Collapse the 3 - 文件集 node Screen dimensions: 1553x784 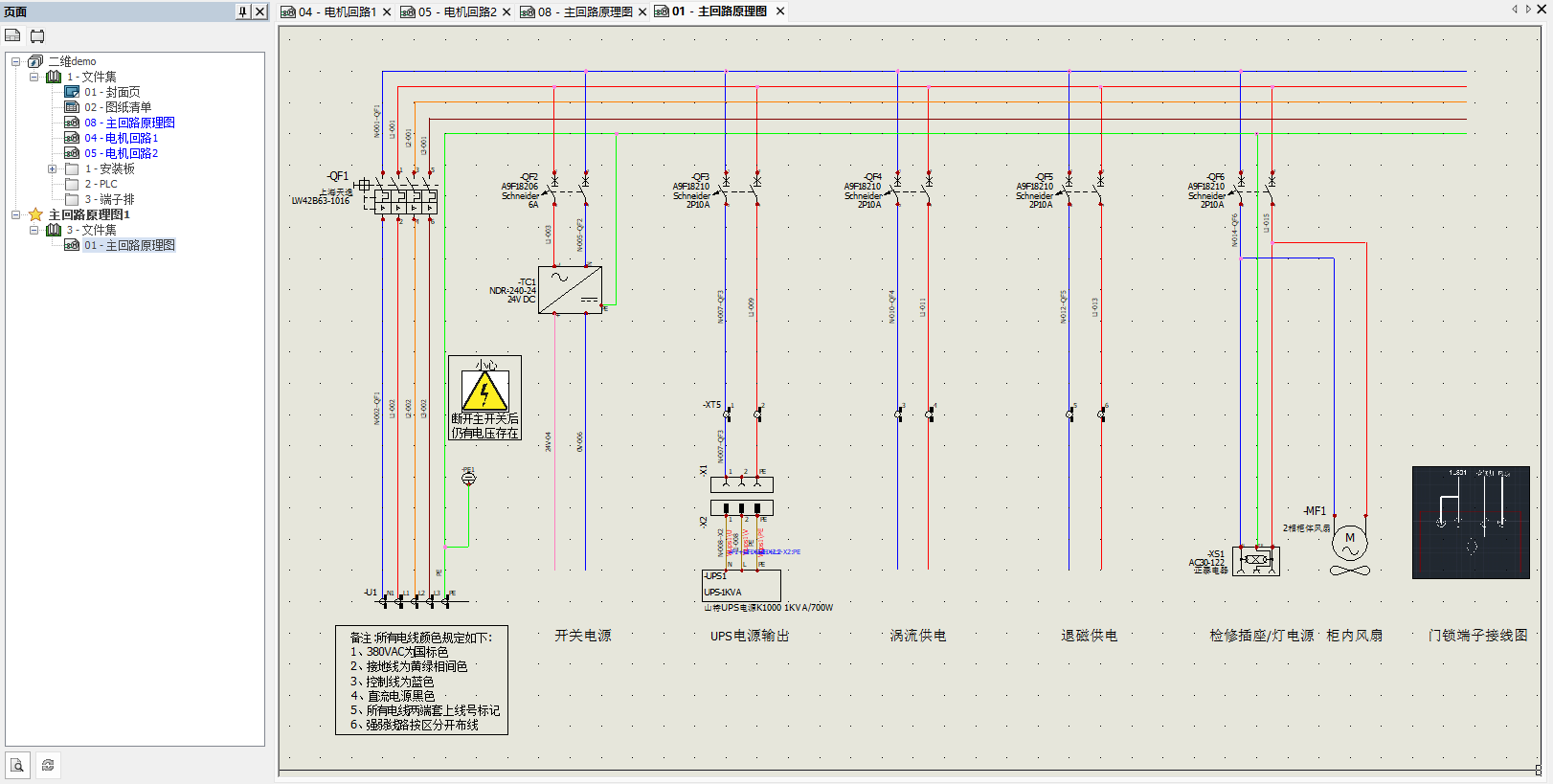coord(34,230)
